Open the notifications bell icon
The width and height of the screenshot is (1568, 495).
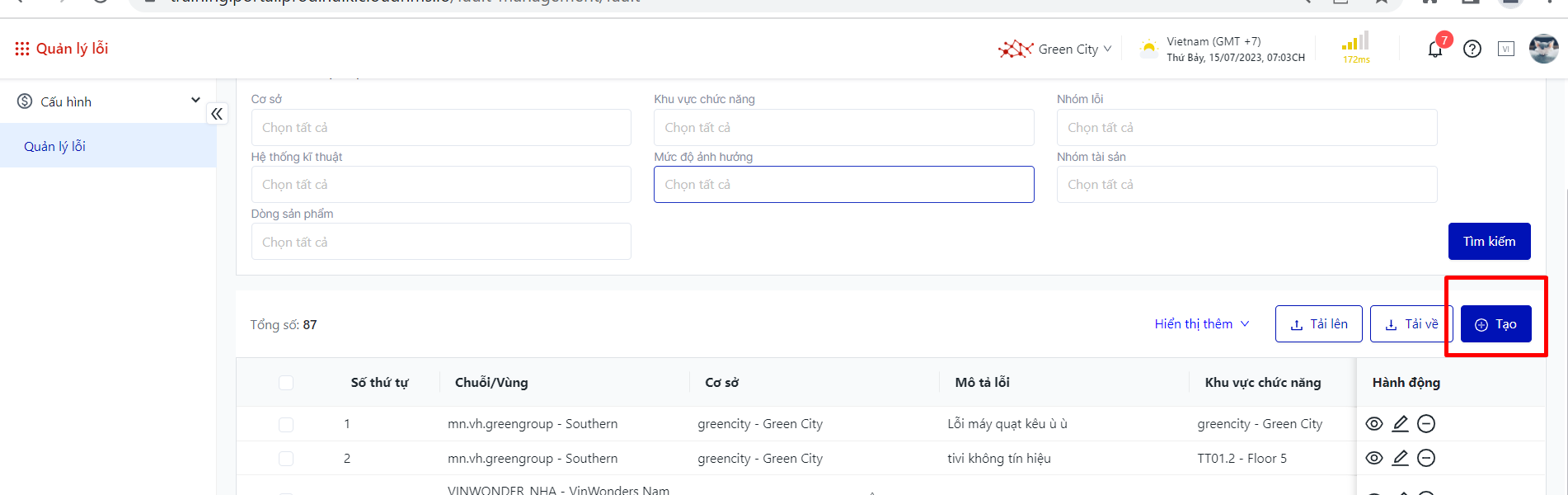1434,49
